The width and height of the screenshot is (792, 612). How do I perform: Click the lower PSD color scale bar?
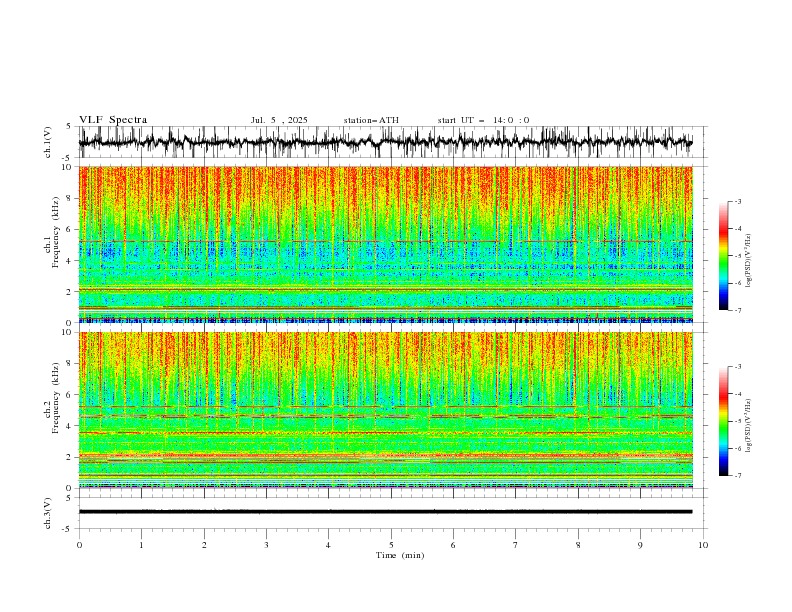[x=723, y=421]
